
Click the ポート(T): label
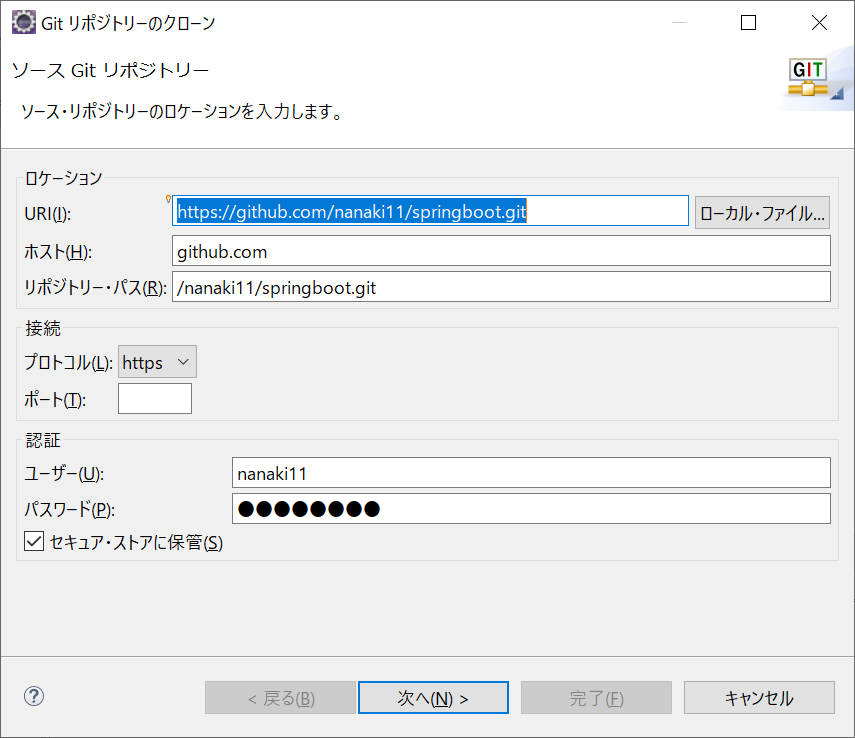click(x=55, y=400)
